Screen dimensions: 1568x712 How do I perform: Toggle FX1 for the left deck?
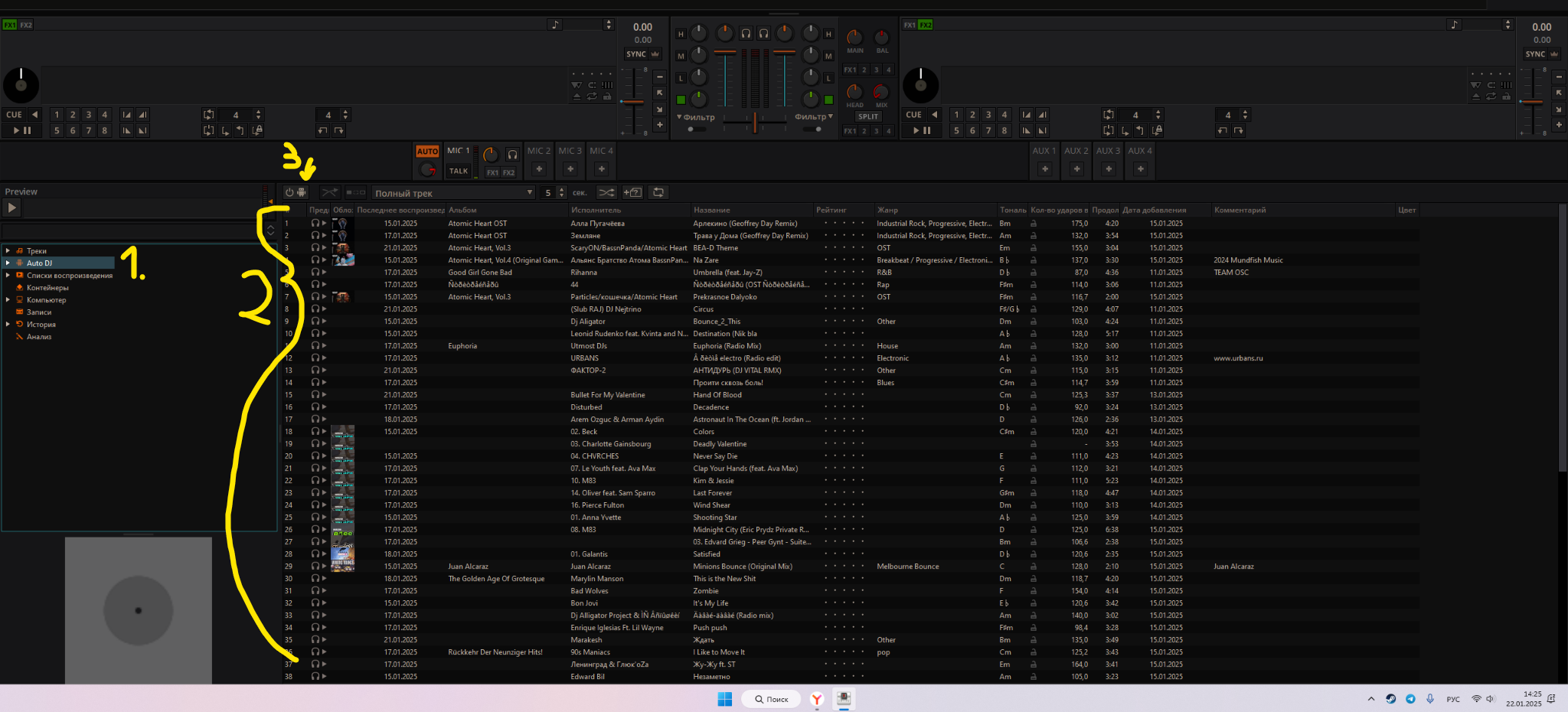[9, 24]
